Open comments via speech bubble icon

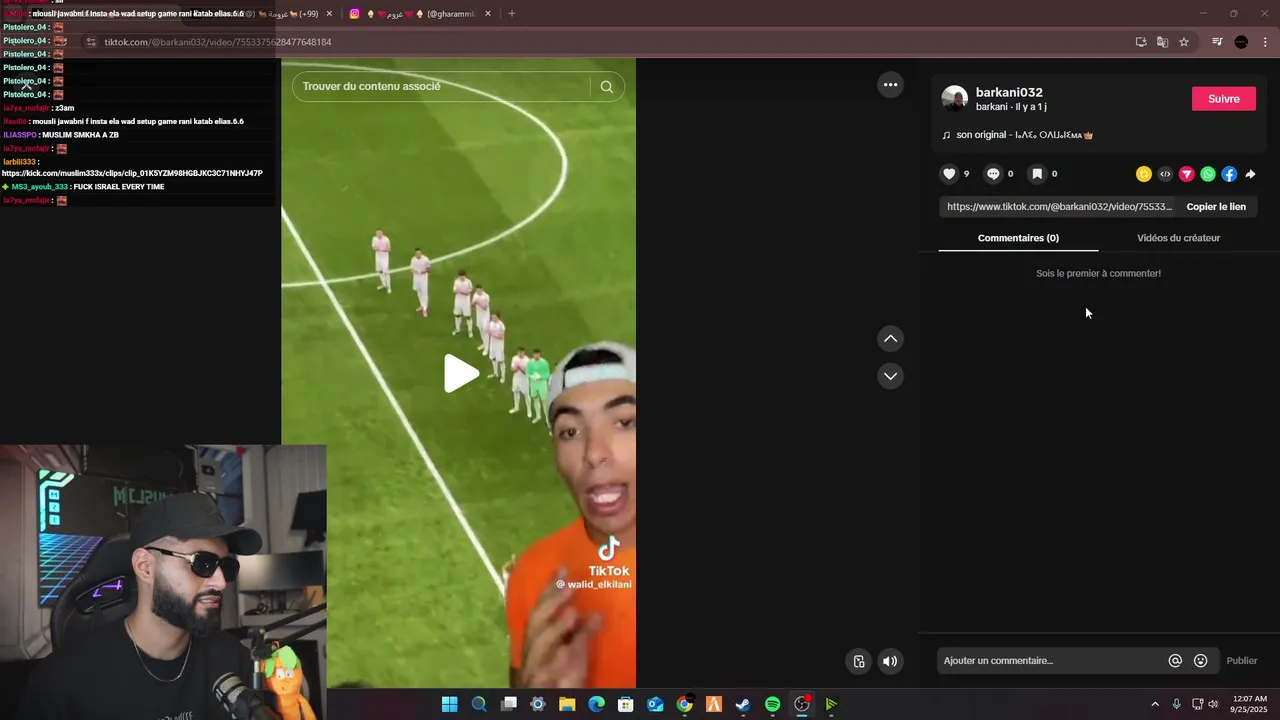(993, 174)
